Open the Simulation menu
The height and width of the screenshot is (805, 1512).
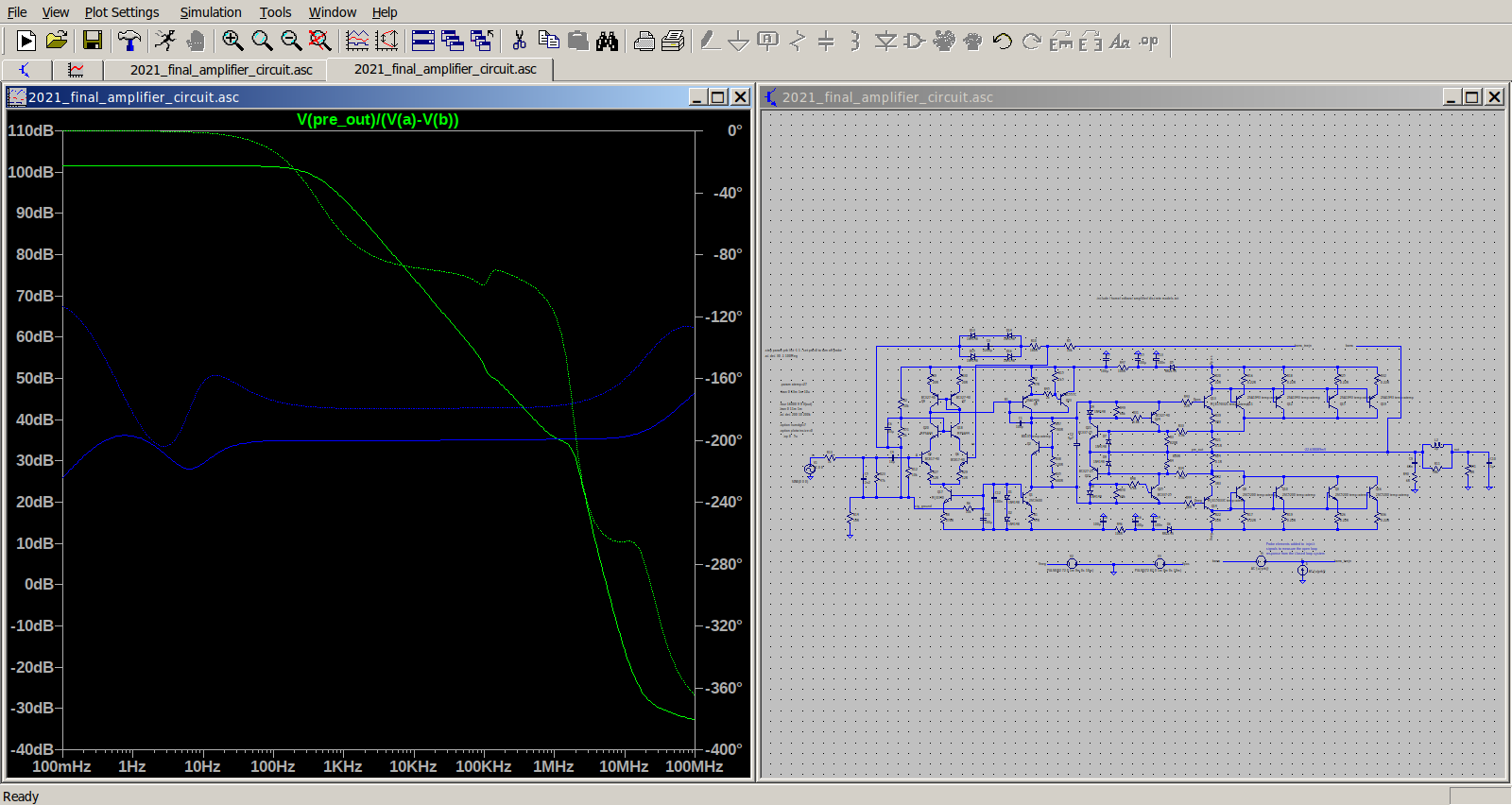point(211,12)
